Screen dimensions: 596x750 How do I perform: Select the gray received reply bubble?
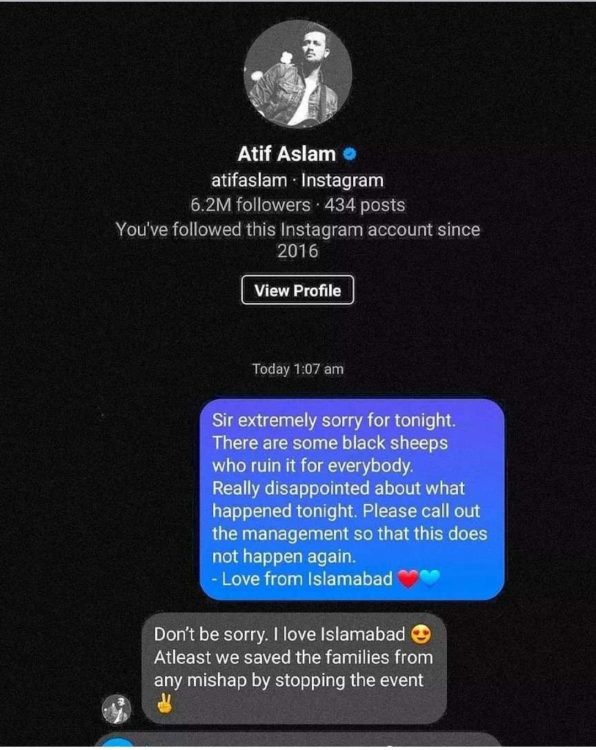[294, 668]
